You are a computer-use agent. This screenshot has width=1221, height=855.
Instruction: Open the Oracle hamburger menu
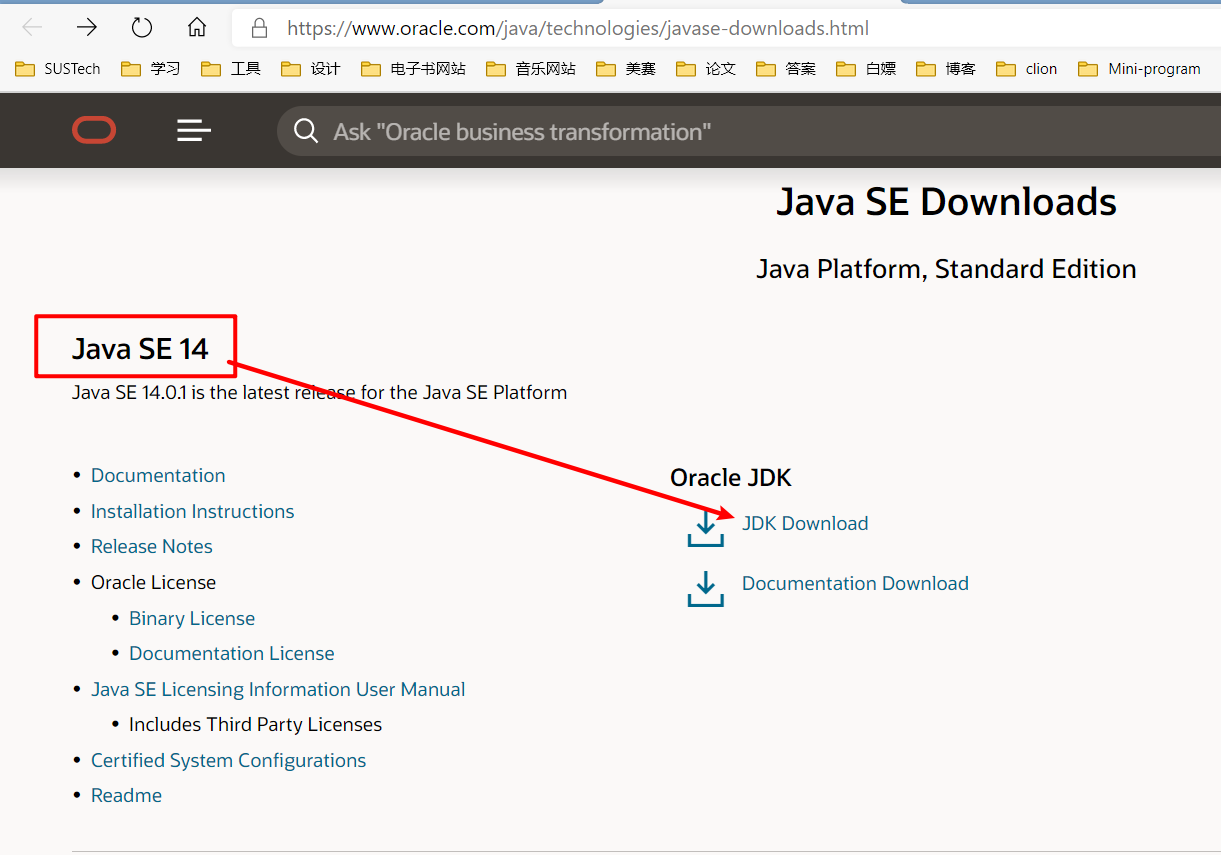click(194, 130)
